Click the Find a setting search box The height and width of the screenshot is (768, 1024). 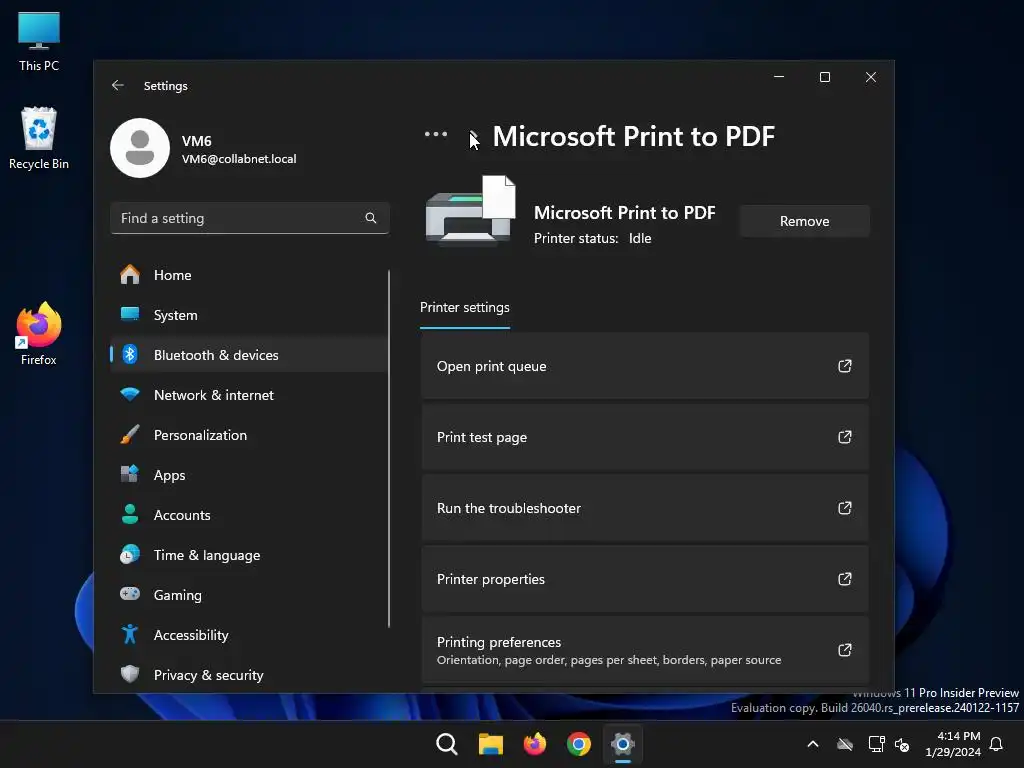[249, 218]
